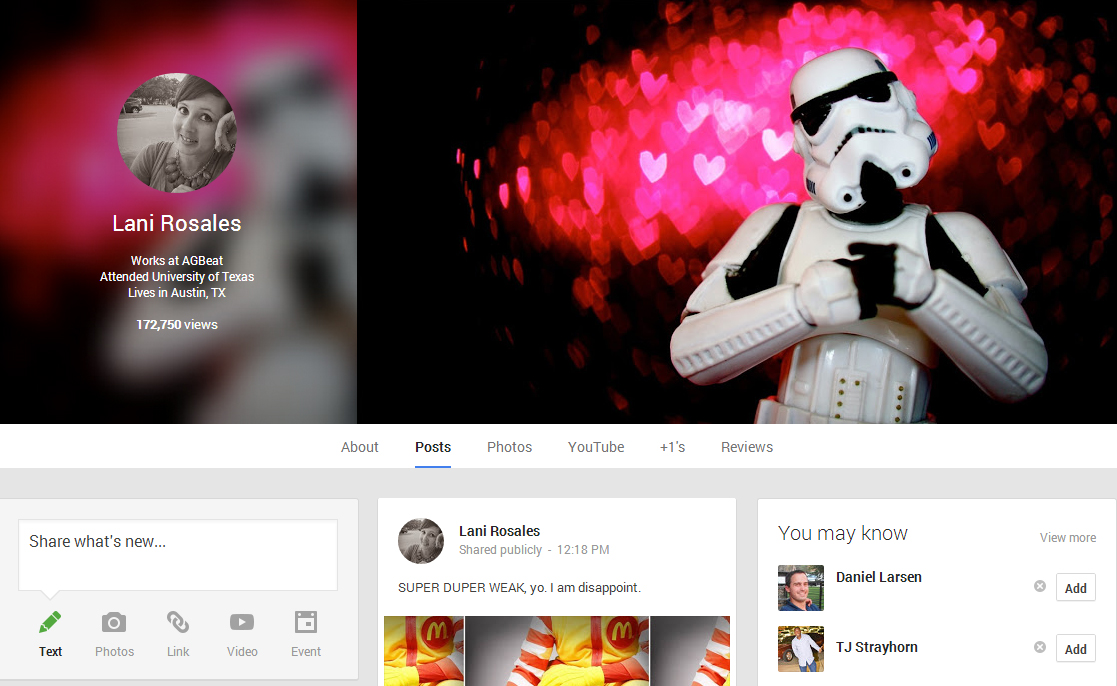
Task: Click View more in You may know
Action: point(1067,538)
